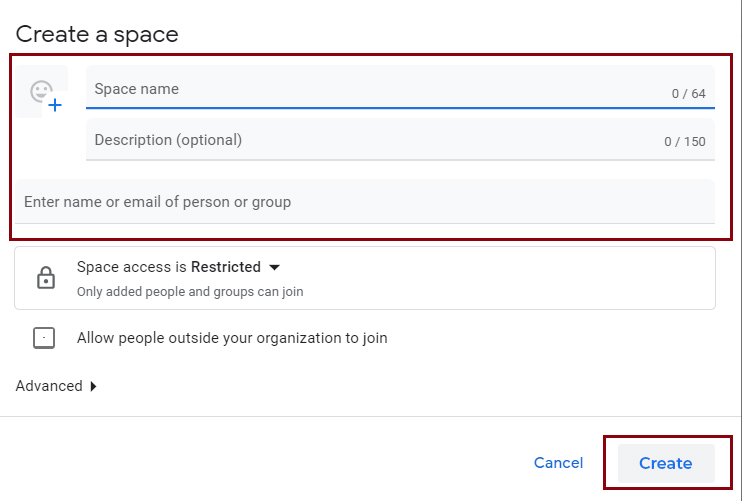
Task: Click 'Only added people and groups can join'
Action: 190,292
